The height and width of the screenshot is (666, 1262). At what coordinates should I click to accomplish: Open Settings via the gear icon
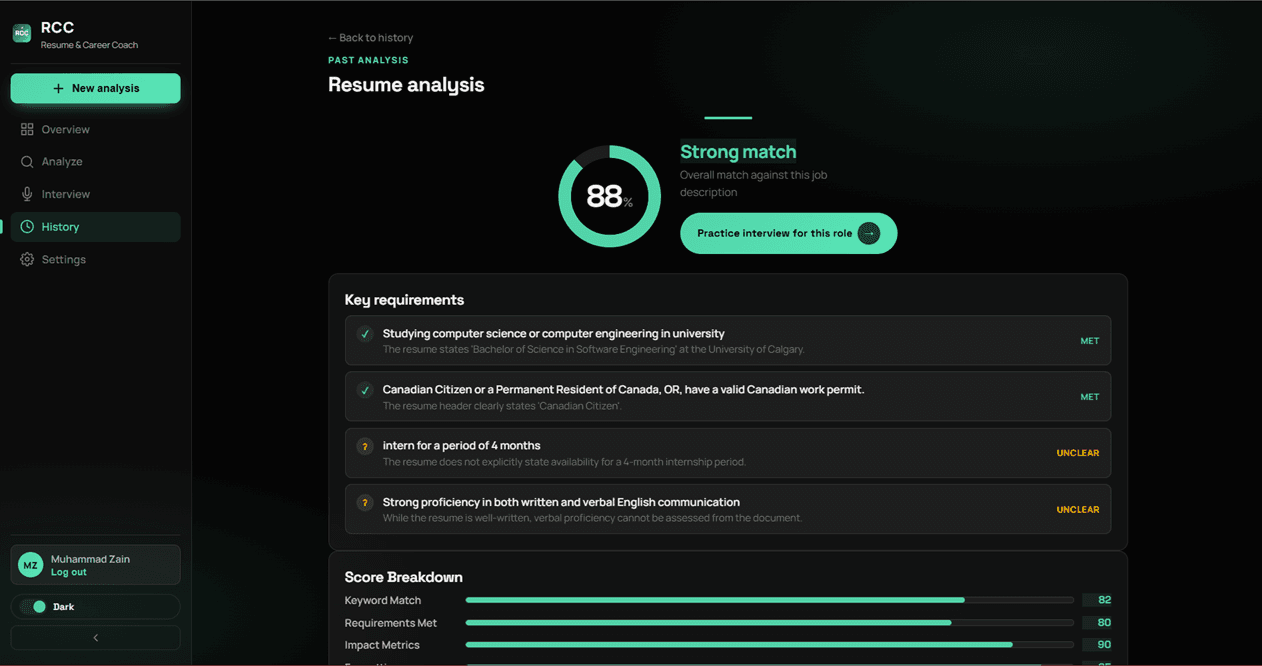pos(27,259)
